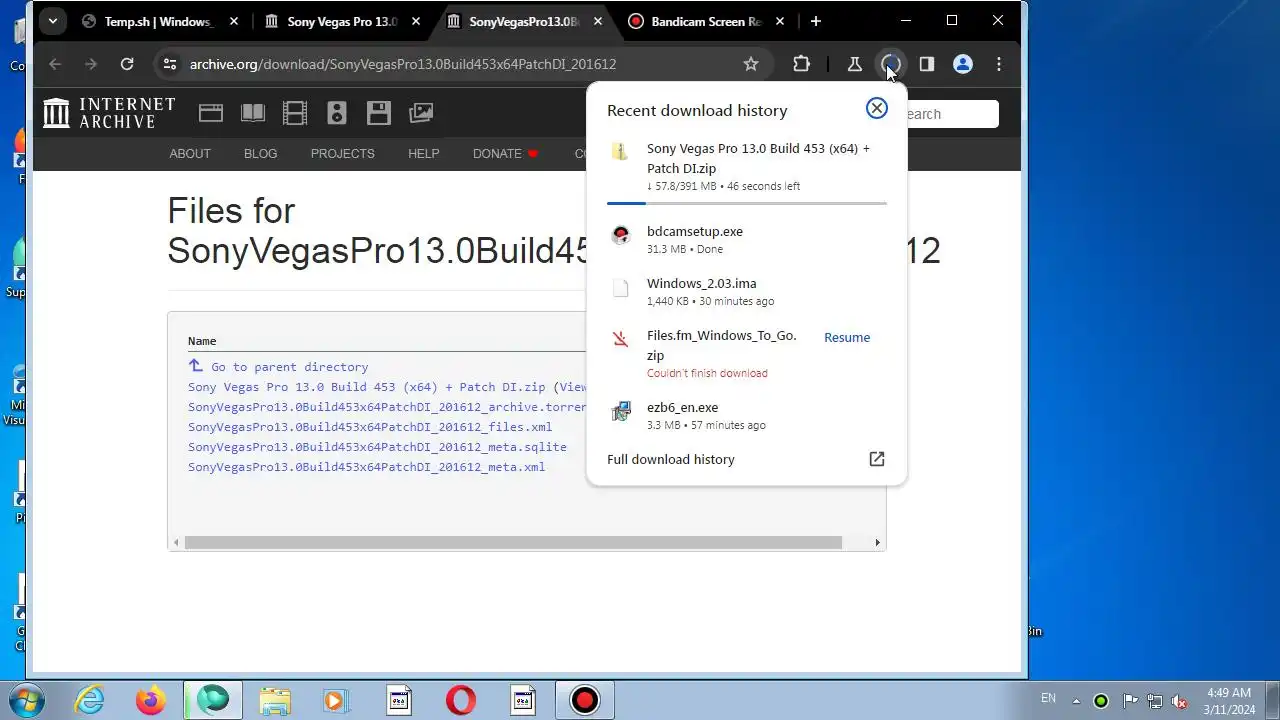The width and height of the screenshot is (1280, 720).
Task: Open the Chrome three-dot menu
Action: pos(999,64)
